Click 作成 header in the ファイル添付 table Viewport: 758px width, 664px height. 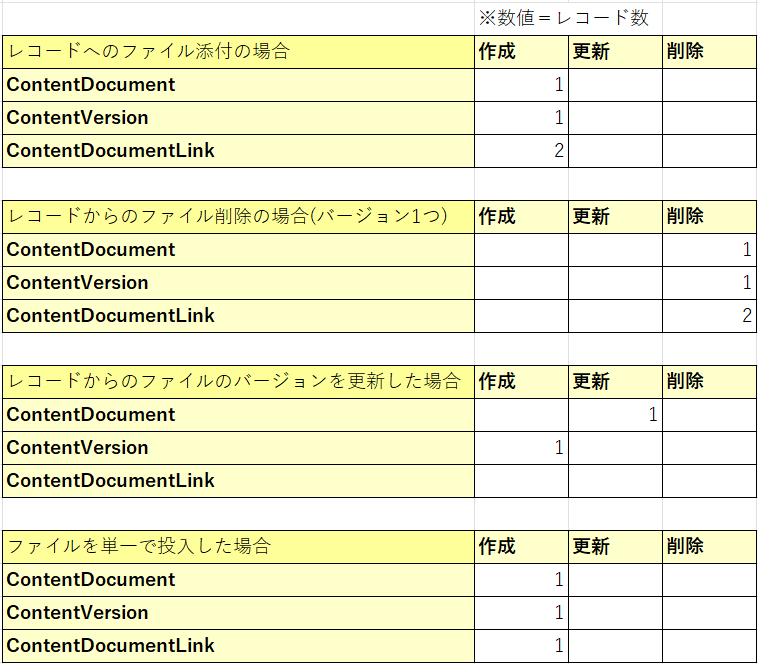[521, 52]
